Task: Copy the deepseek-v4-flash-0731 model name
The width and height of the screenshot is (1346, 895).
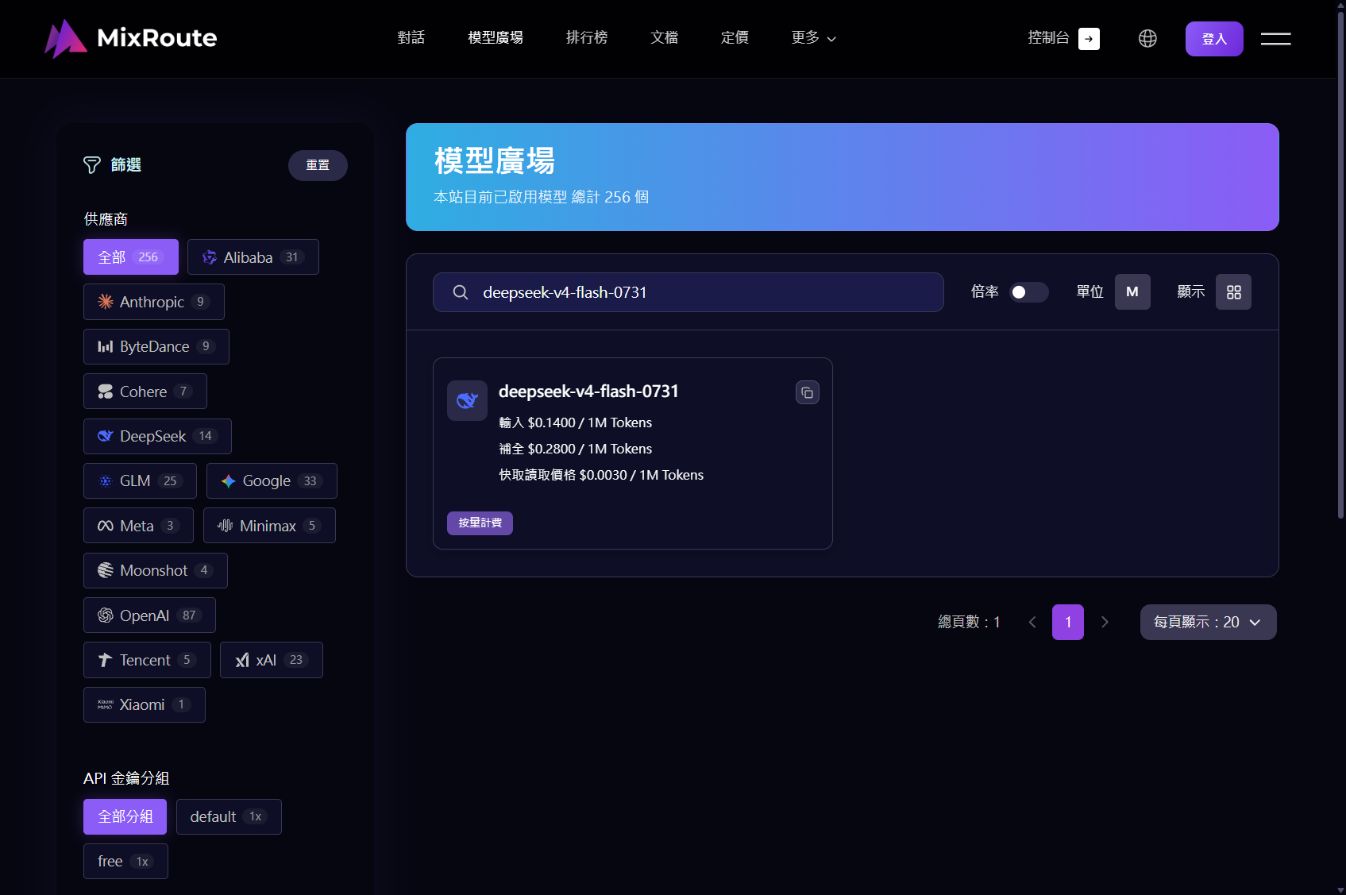Action: click(807, 392)
